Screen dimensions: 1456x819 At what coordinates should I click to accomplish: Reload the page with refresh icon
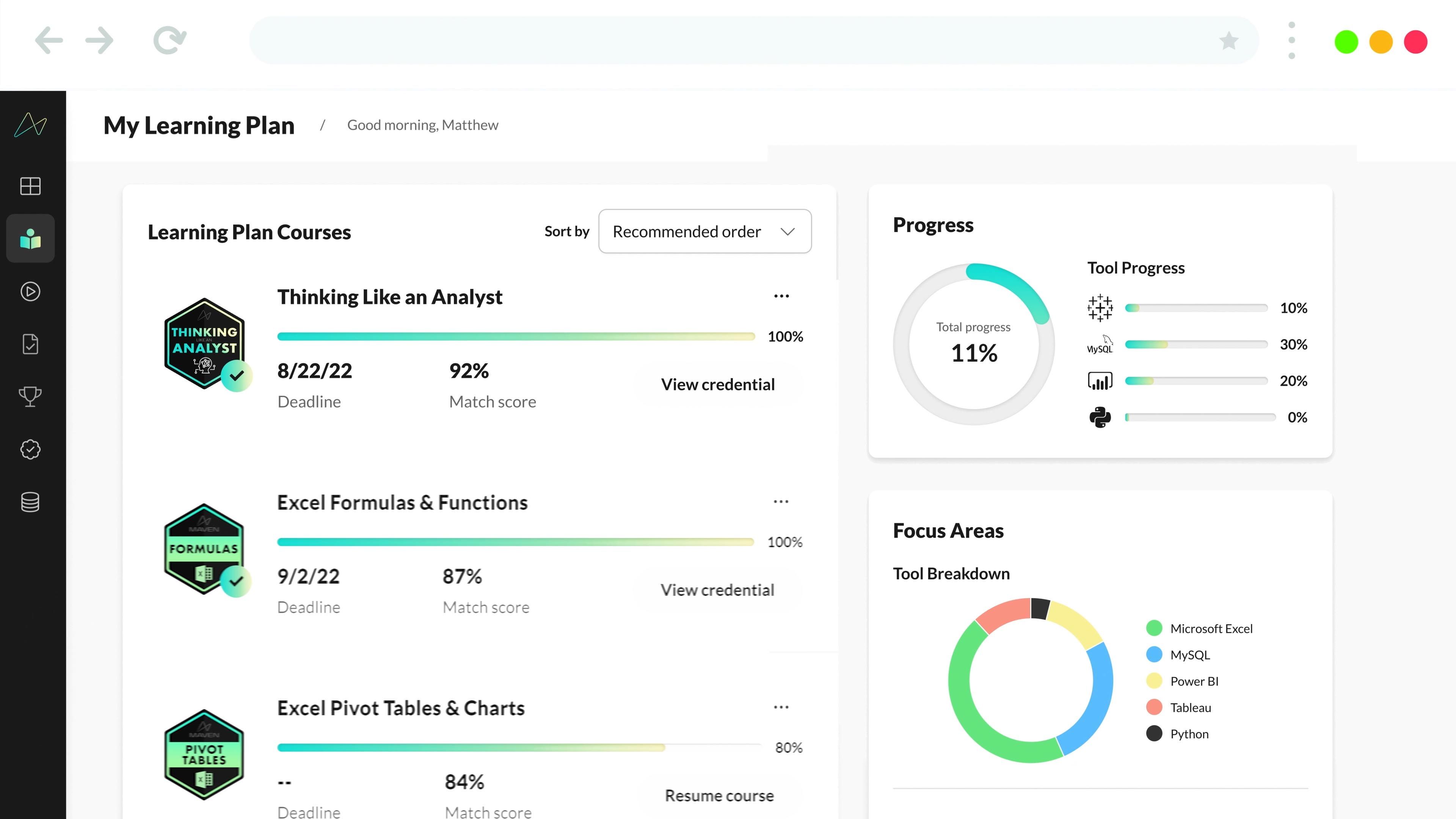click(169, 40)
